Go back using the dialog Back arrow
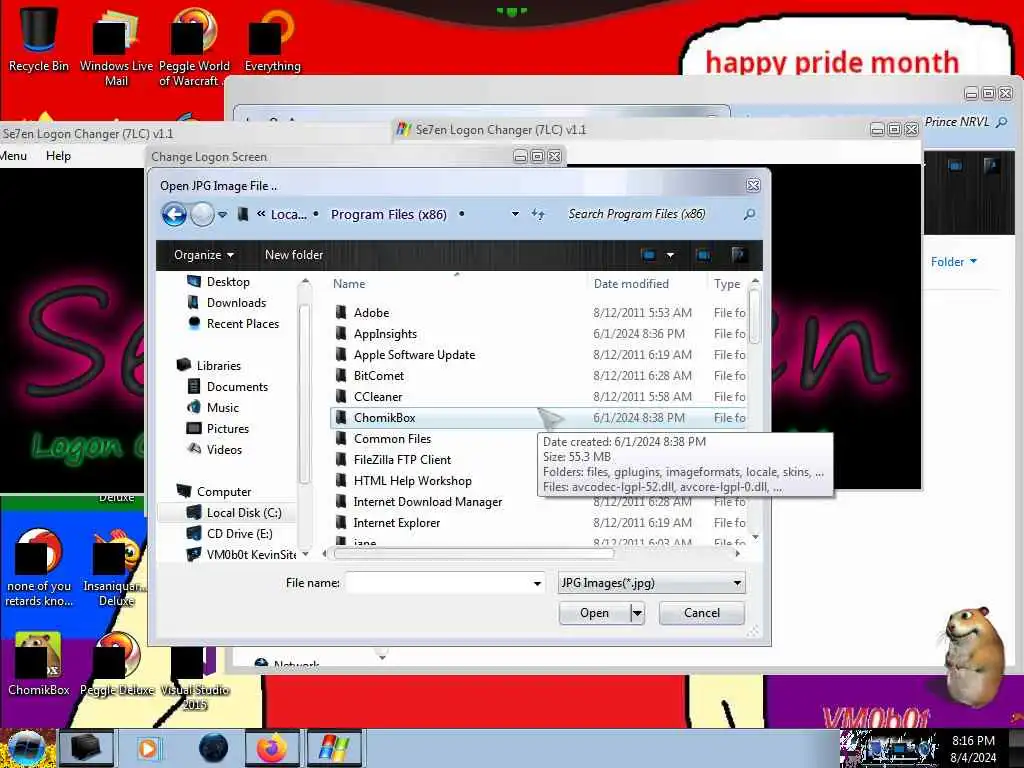This screenshot has height=768, width=1024. [174, 214]
